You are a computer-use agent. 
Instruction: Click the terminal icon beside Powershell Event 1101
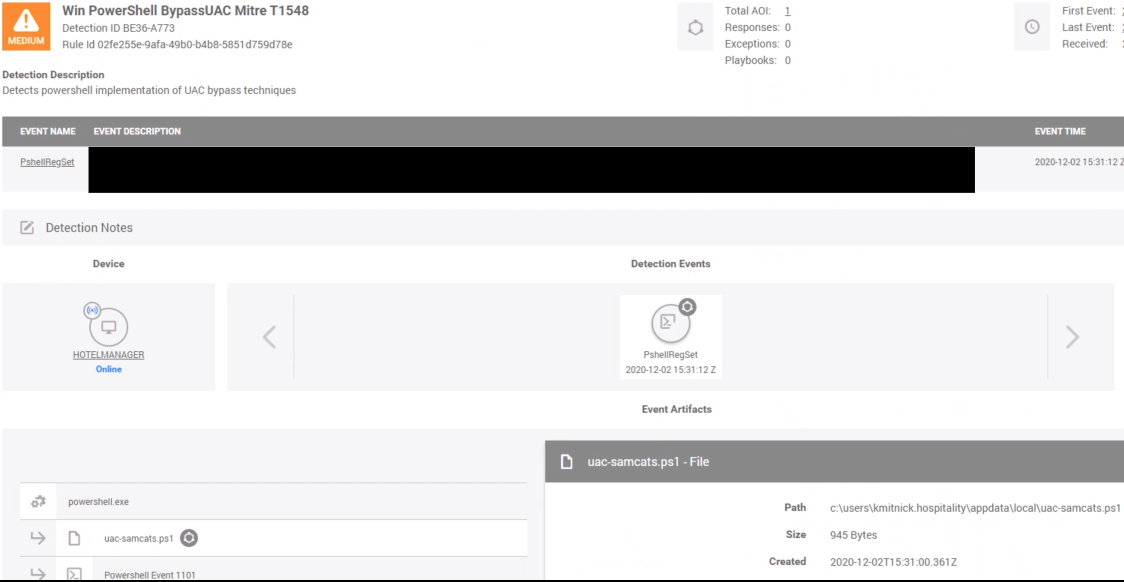click(x=74, y=574)
